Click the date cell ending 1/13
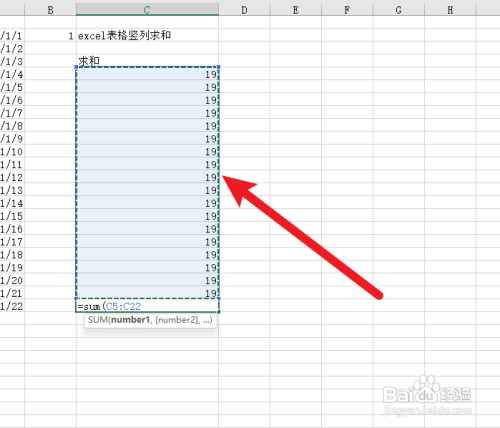This screenshot has width=500, height=428. [12, 190]
